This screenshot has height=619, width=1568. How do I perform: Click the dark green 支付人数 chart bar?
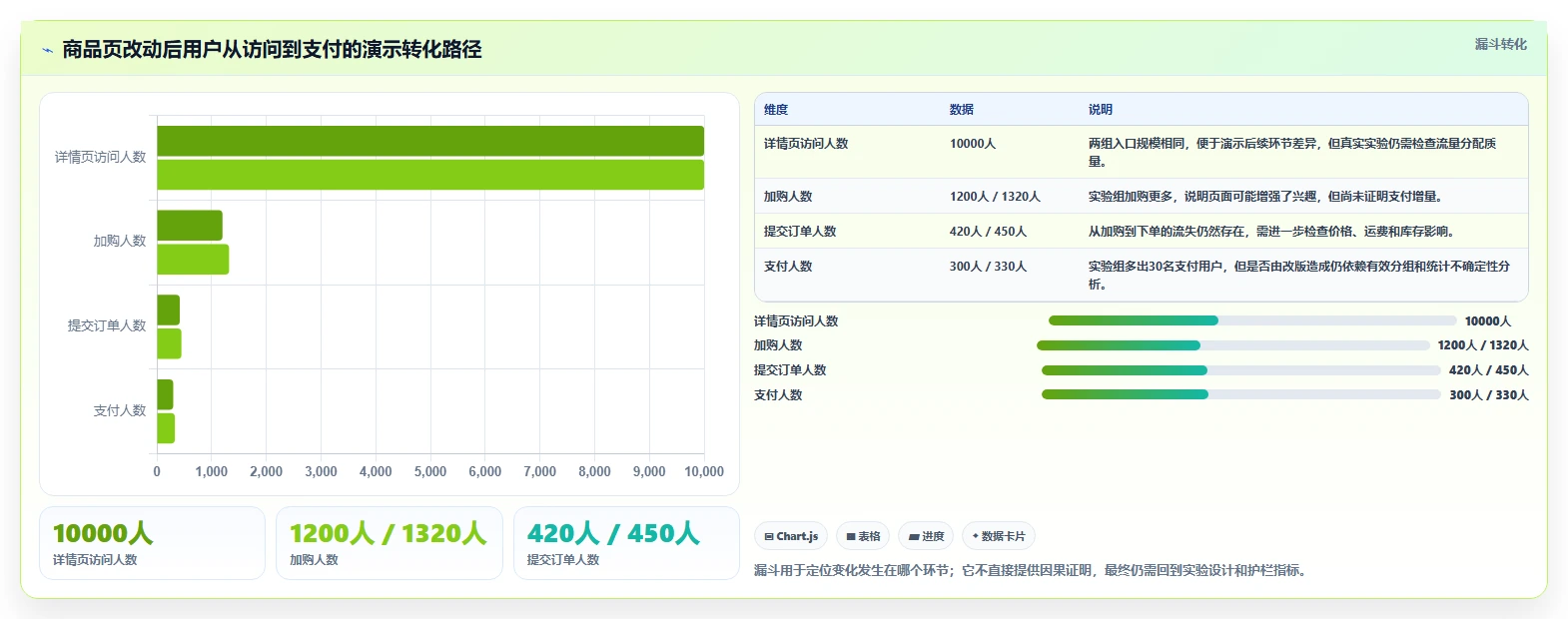point(165,394)
